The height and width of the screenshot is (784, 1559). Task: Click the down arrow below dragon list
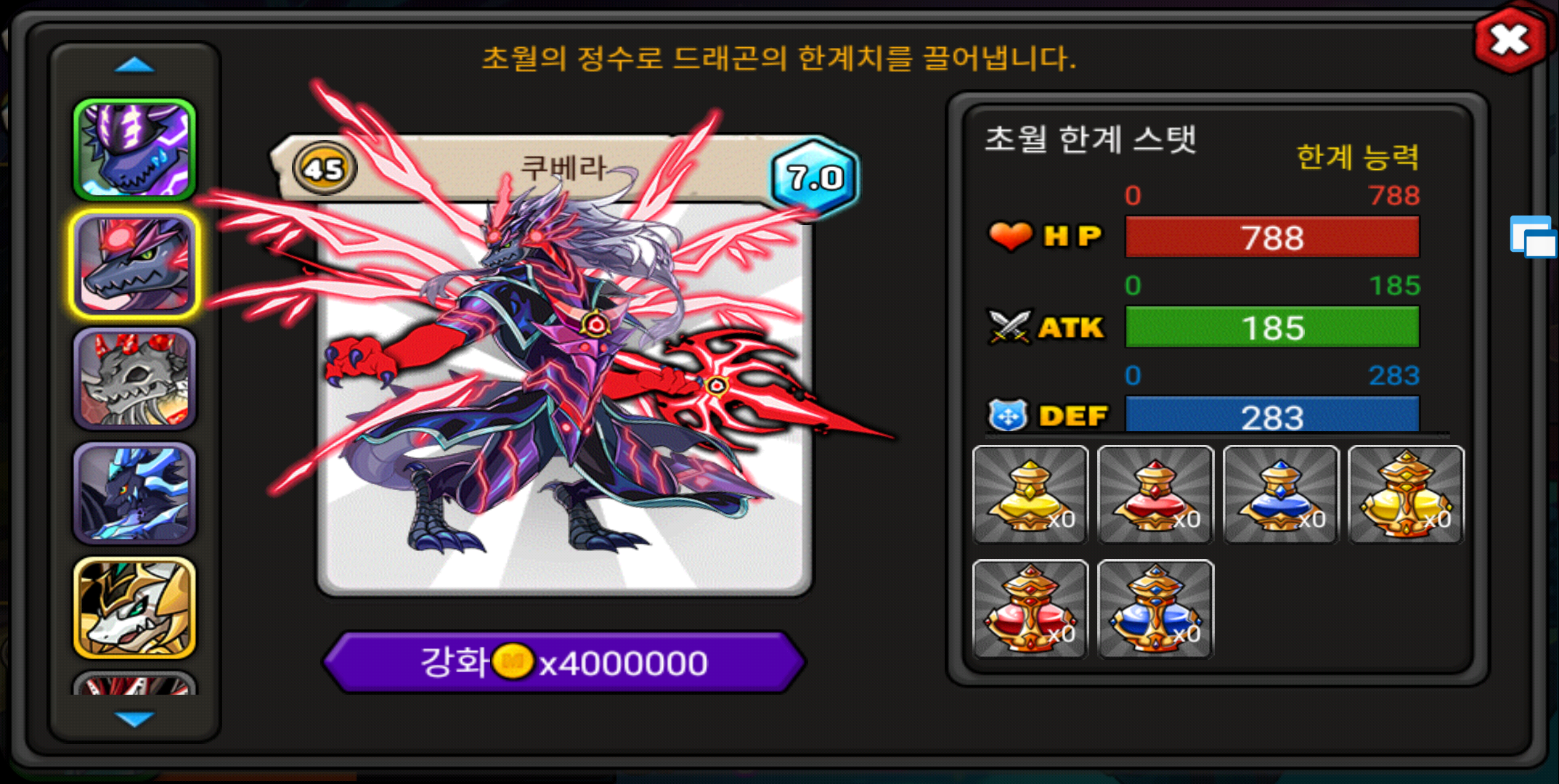coord(134,719)
